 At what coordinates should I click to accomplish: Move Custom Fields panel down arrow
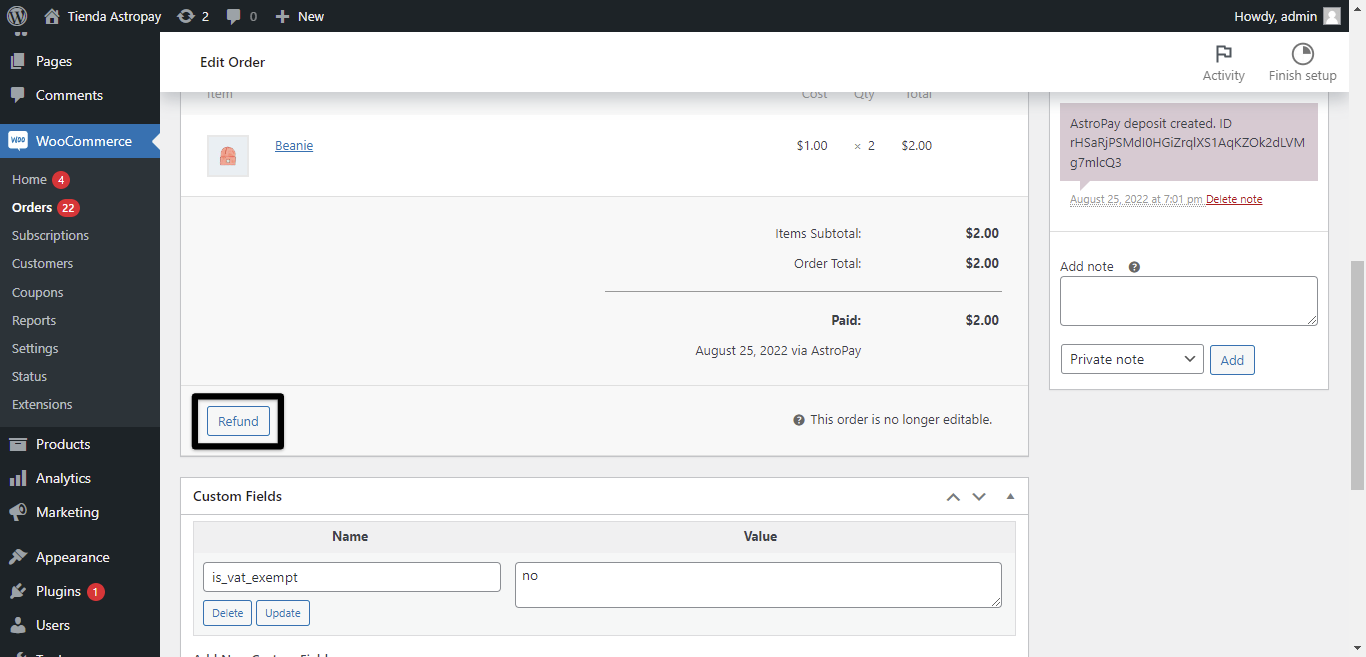pos(979,496)
